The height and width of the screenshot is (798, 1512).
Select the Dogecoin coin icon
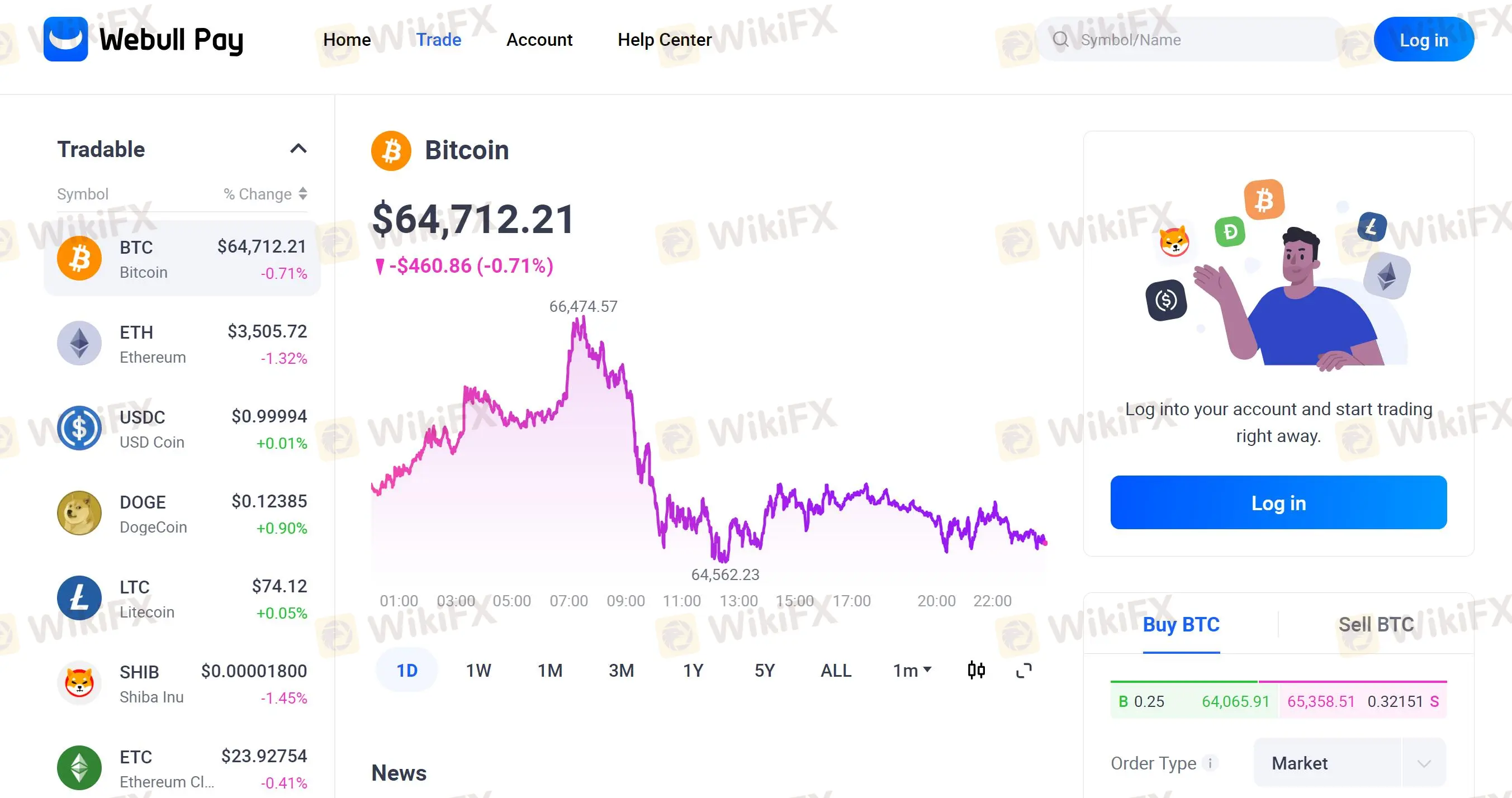pyautogui.click(x=79, y=513)
